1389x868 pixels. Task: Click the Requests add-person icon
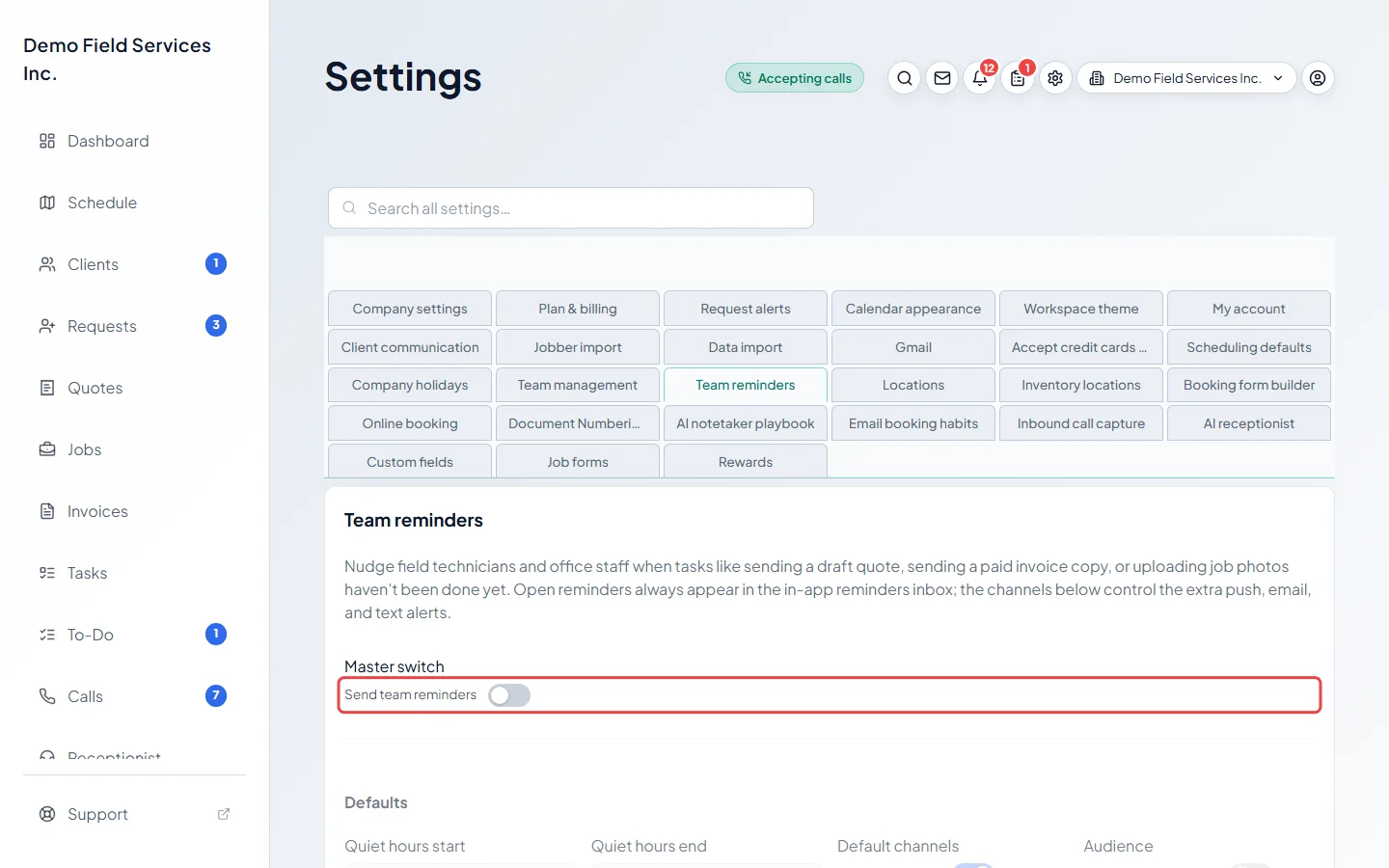coord(47,326)
